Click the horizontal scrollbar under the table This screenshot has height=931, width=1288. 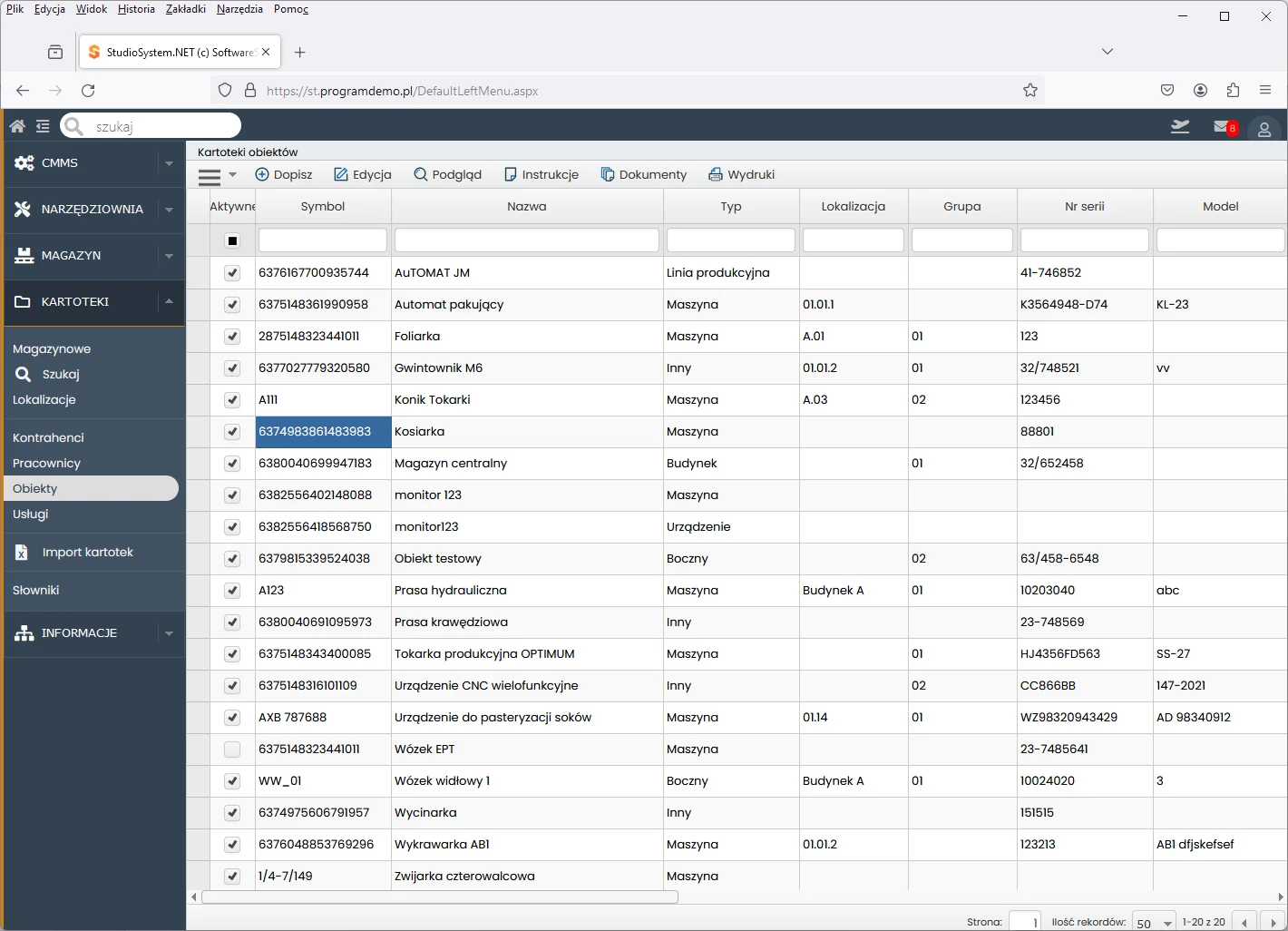pyautogui.click(x=440, y=897)
